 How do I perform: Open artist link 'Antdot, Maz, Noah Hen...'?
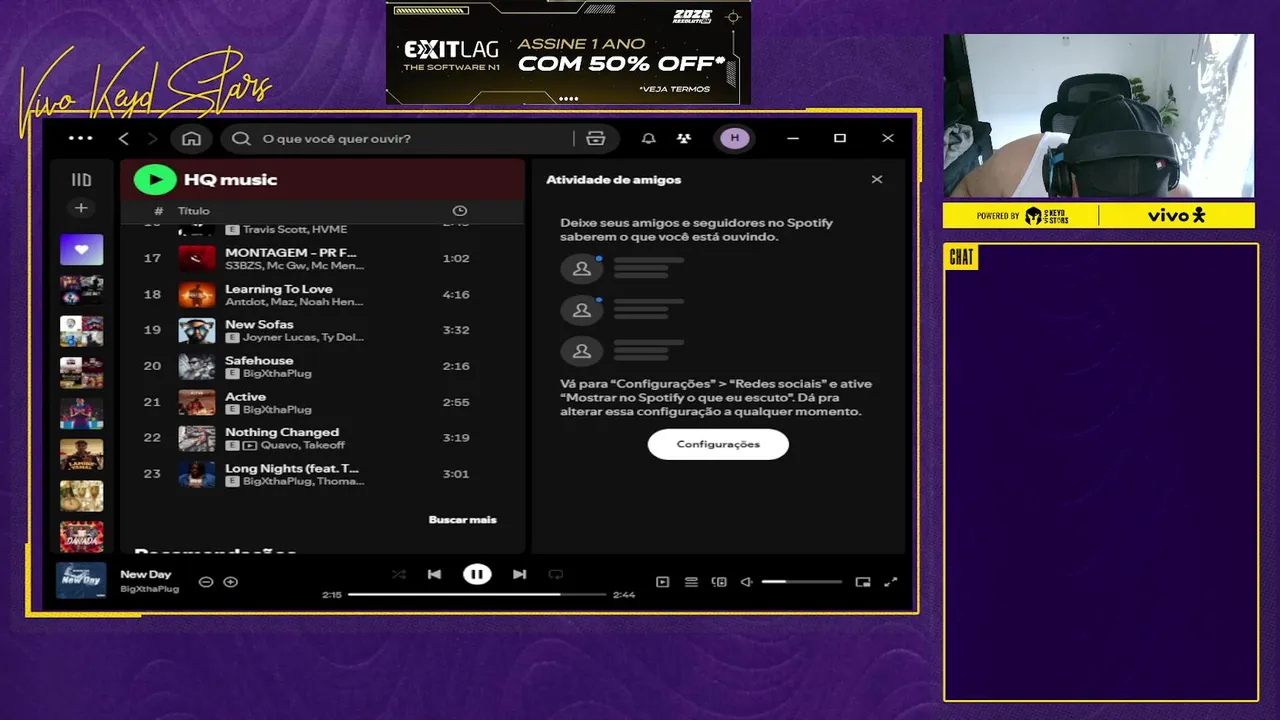(x=294, y=302)
